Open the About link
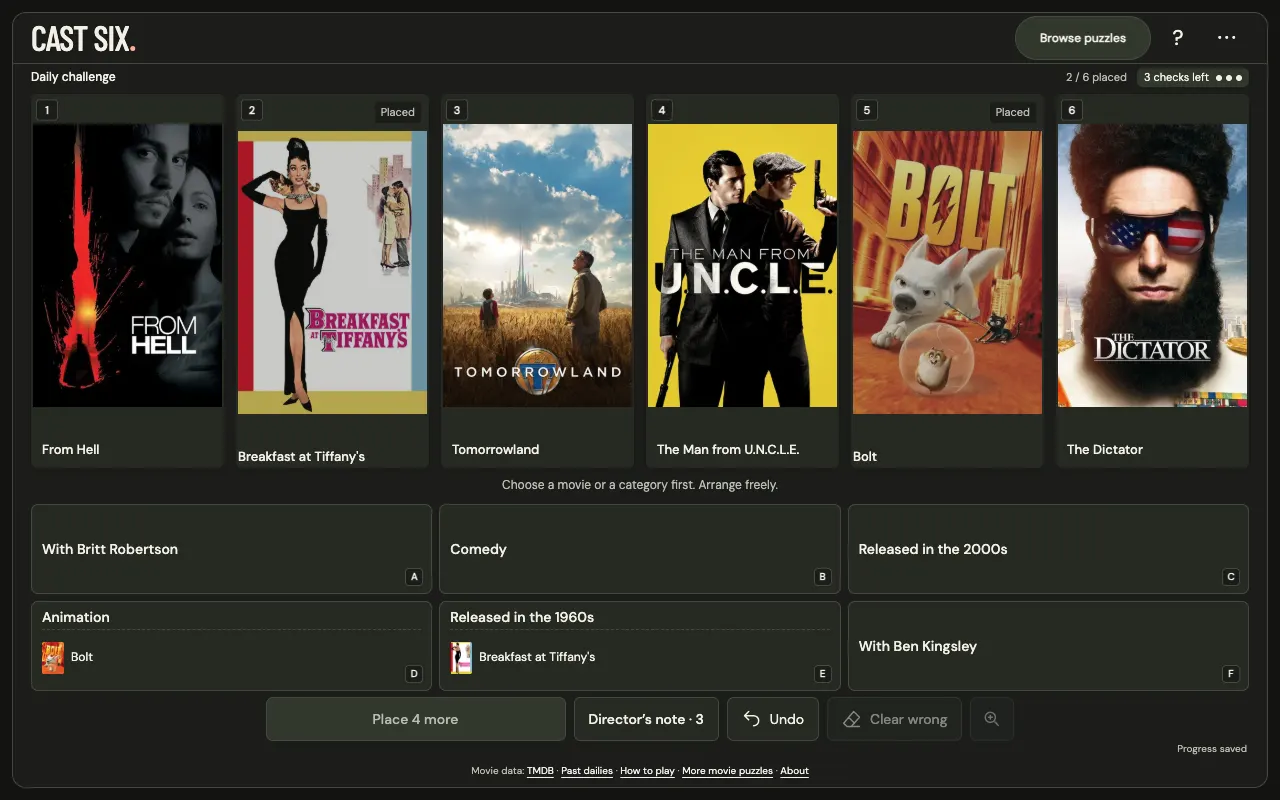 coord(794,771)
